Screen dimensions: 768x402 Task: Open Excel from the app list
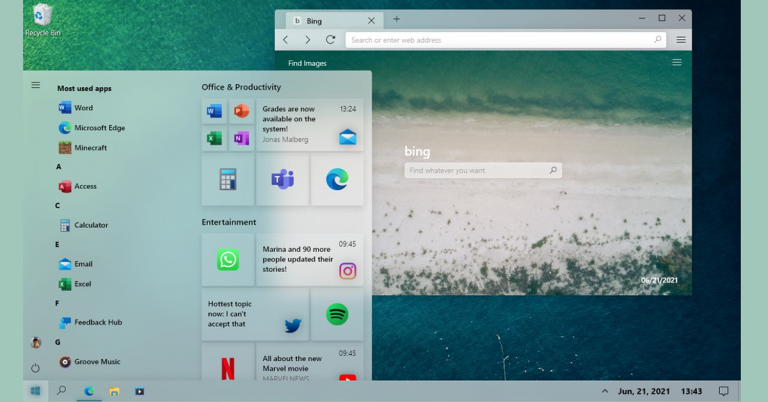[x=75, y=284]
